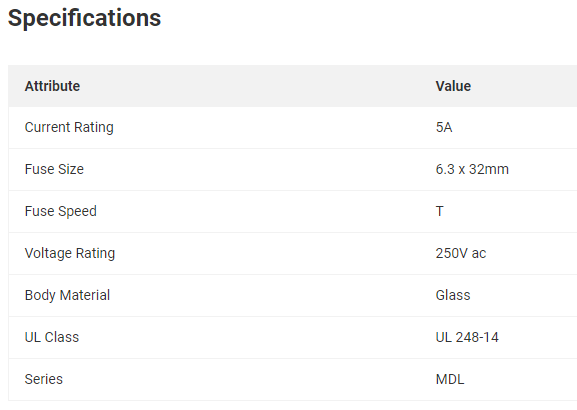
Task: Click the Current Rating attribute label
Action: 69,128
